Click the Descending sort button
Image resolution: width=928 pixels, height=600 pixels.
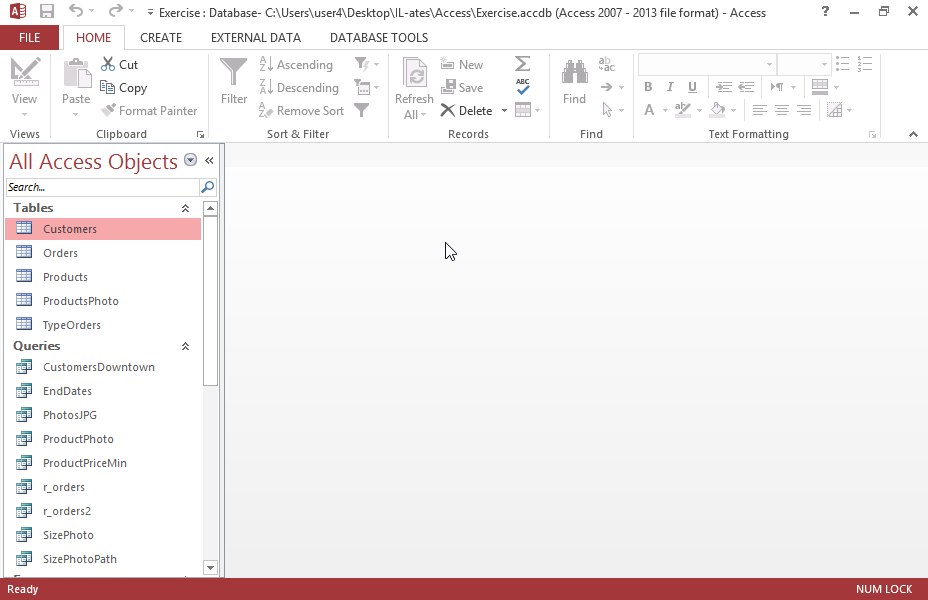click(299, 88)
